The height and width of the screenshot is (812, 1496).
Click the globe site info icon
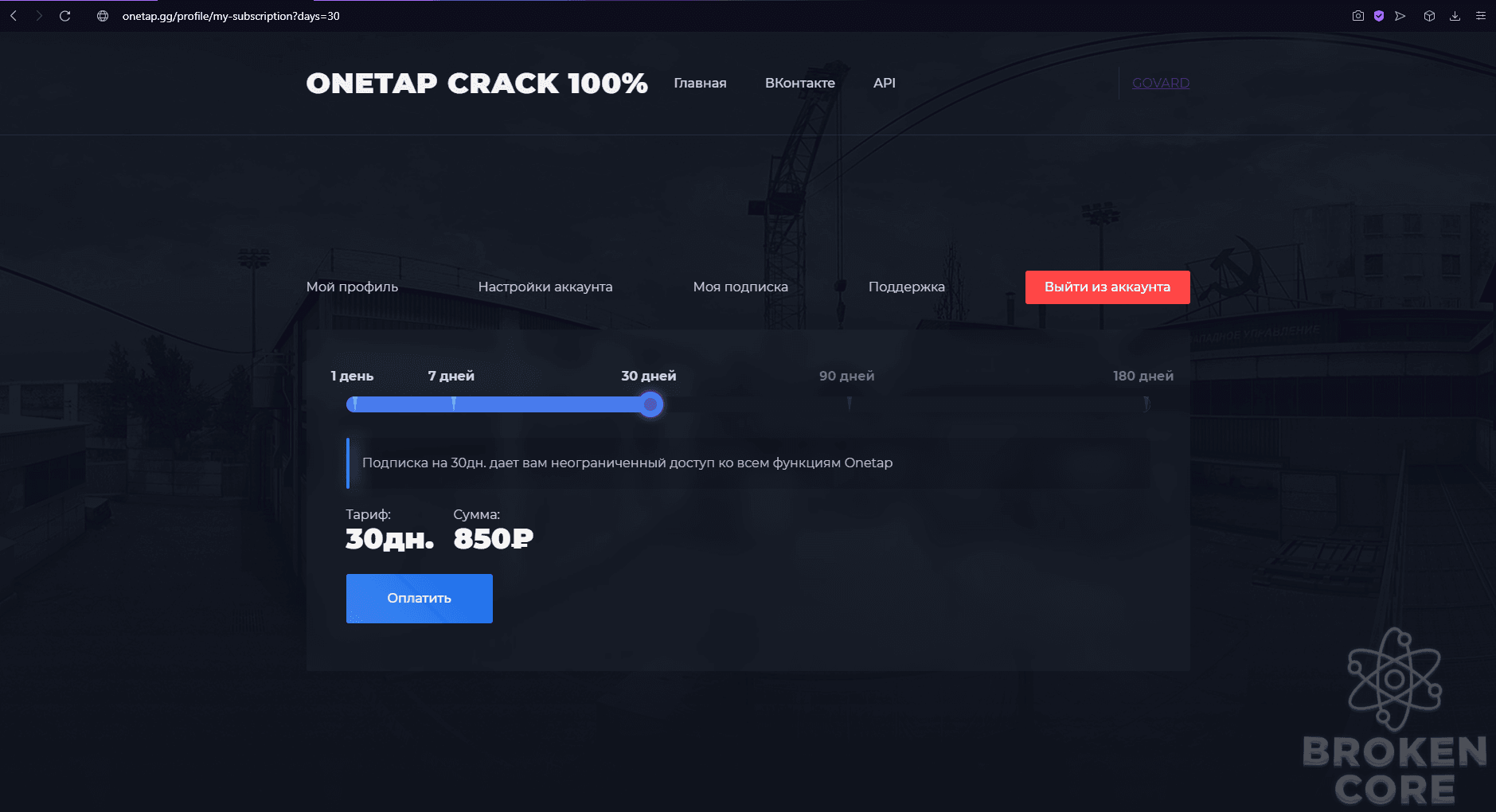tap(103, 16)
